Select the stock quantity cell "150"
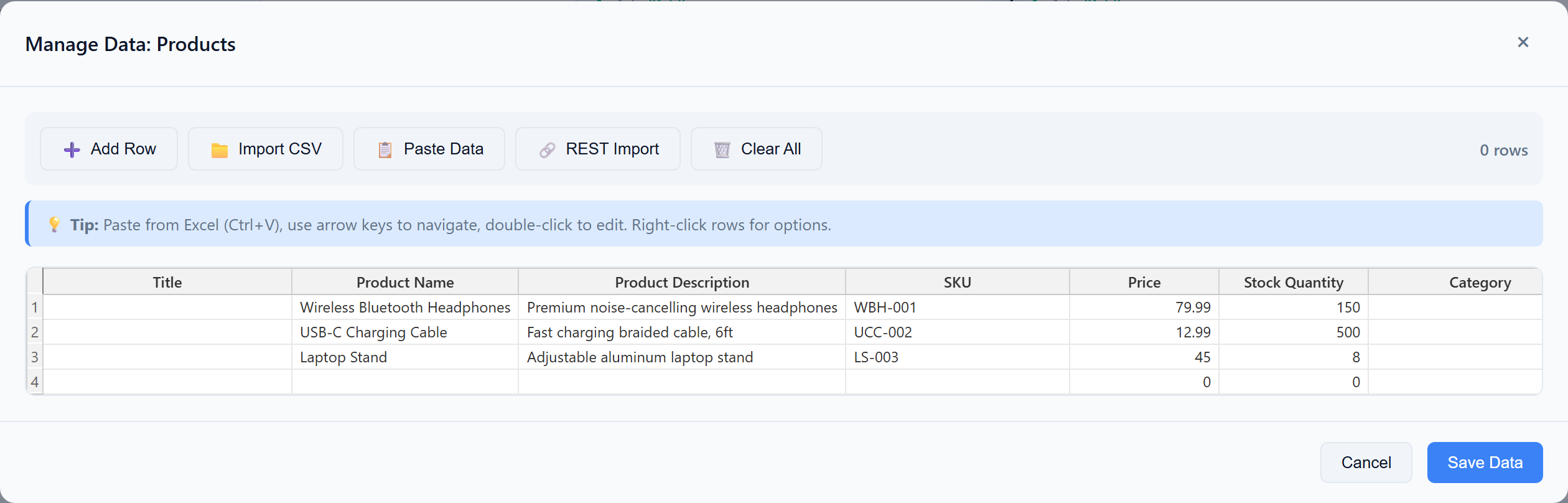Image resolution: width=1568 pixels, height=503 pixels. 1294,308
